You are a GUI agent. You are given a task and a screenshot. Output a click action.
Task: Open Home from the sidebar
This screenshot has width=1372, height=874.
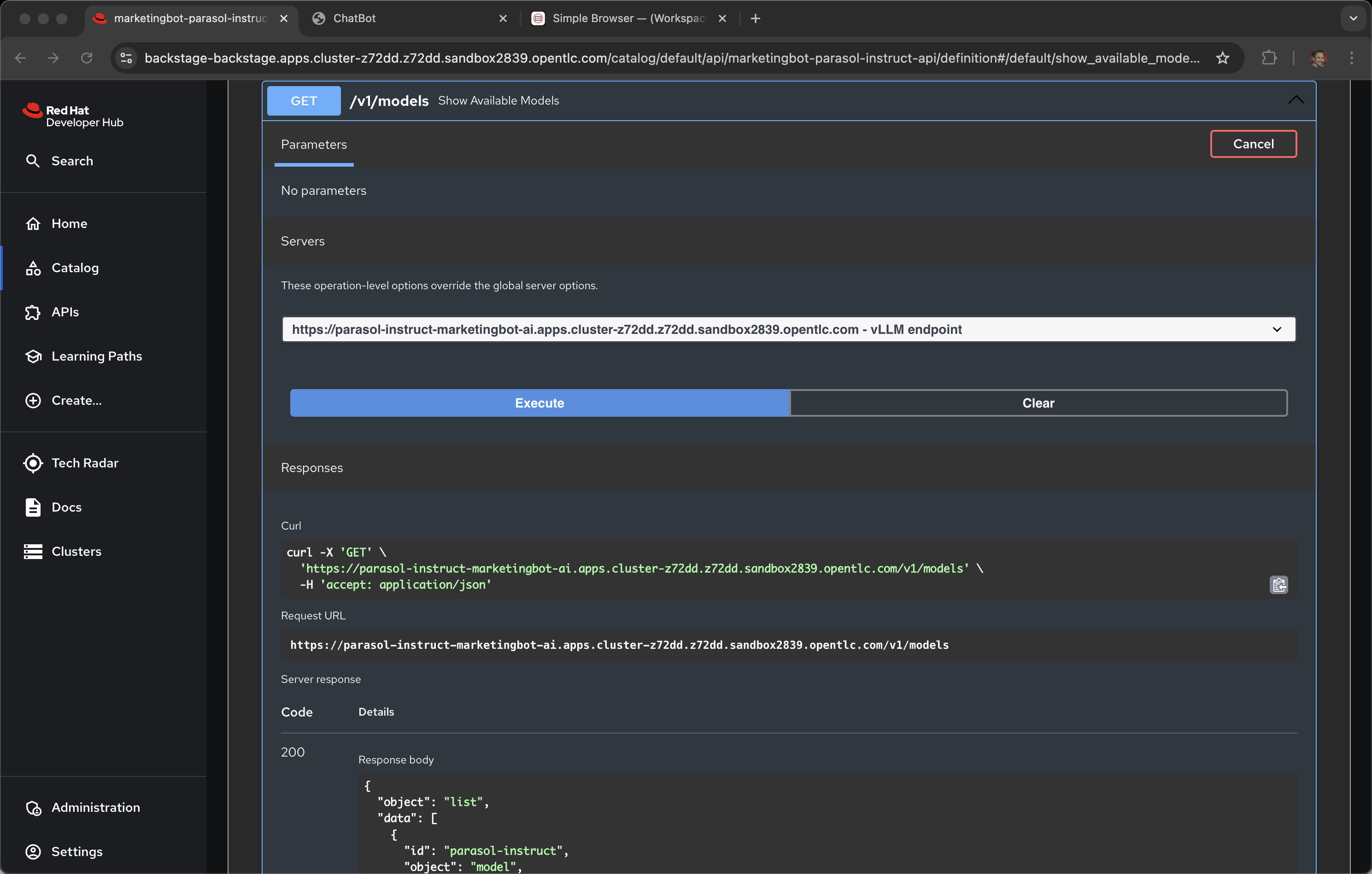[x=69, y=224]
